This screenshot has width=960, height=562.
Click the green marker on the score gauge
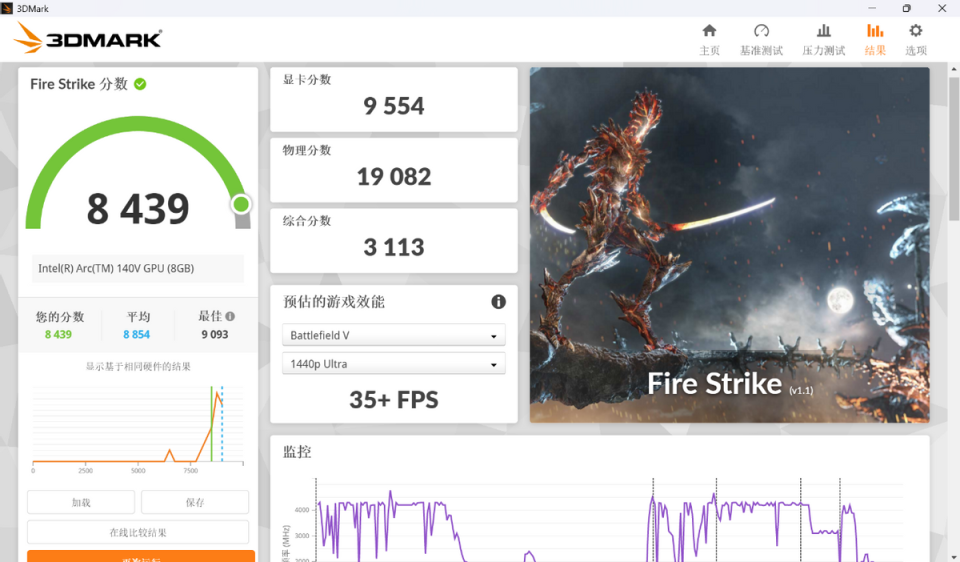[x=241, y=204]
